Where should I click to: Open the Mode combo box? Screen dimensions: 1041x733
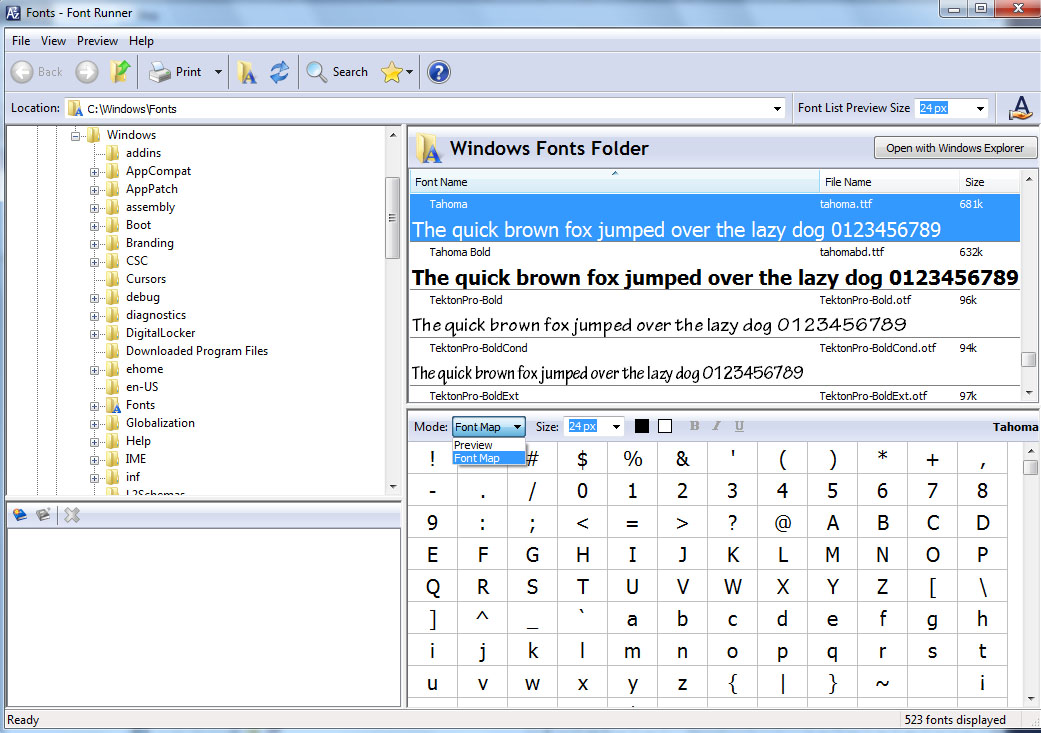pos(489,426)
